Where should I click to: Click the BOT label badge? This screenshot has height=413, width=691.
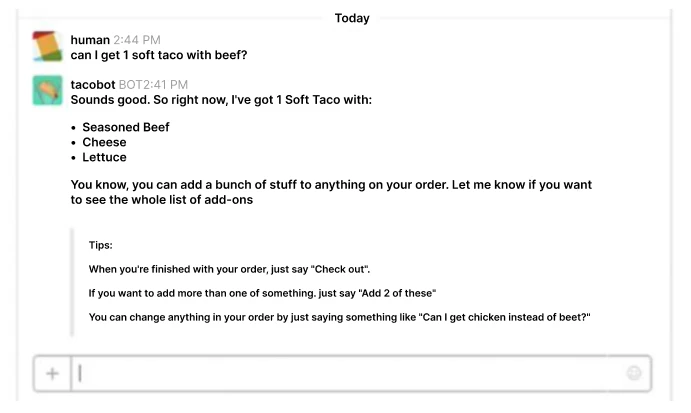130,85
